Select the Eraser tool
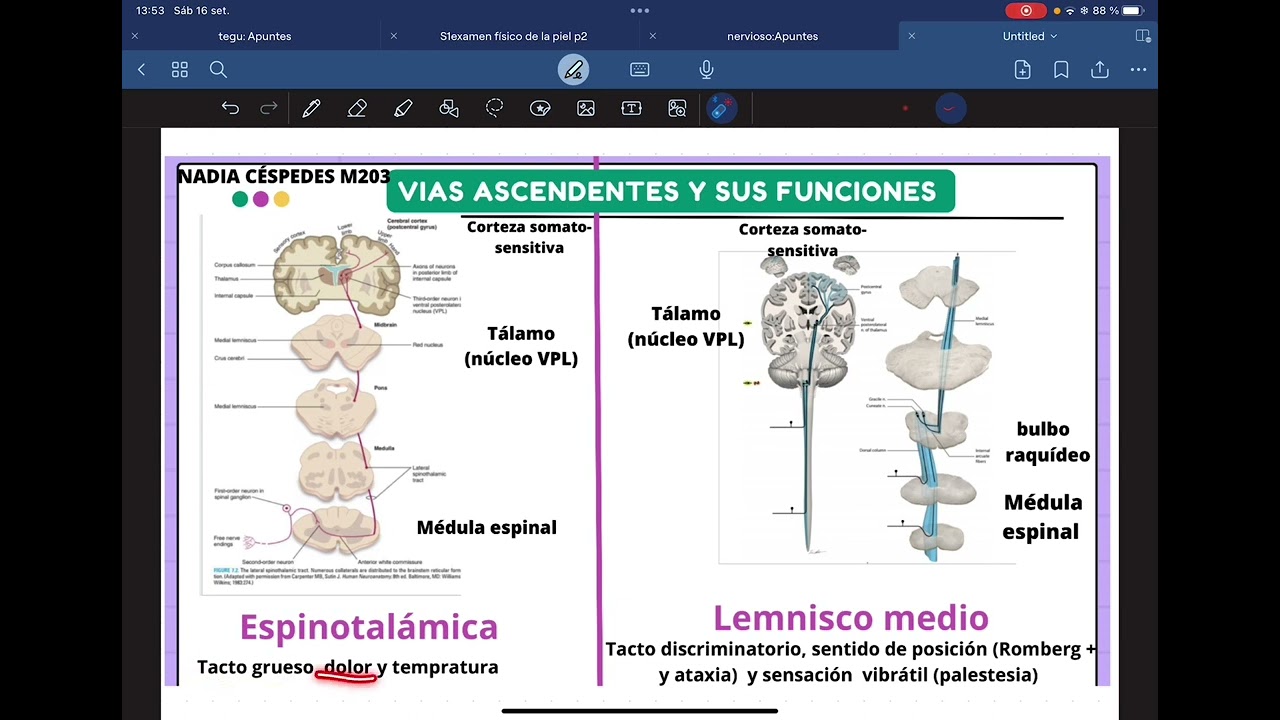 tap(357, 108)
